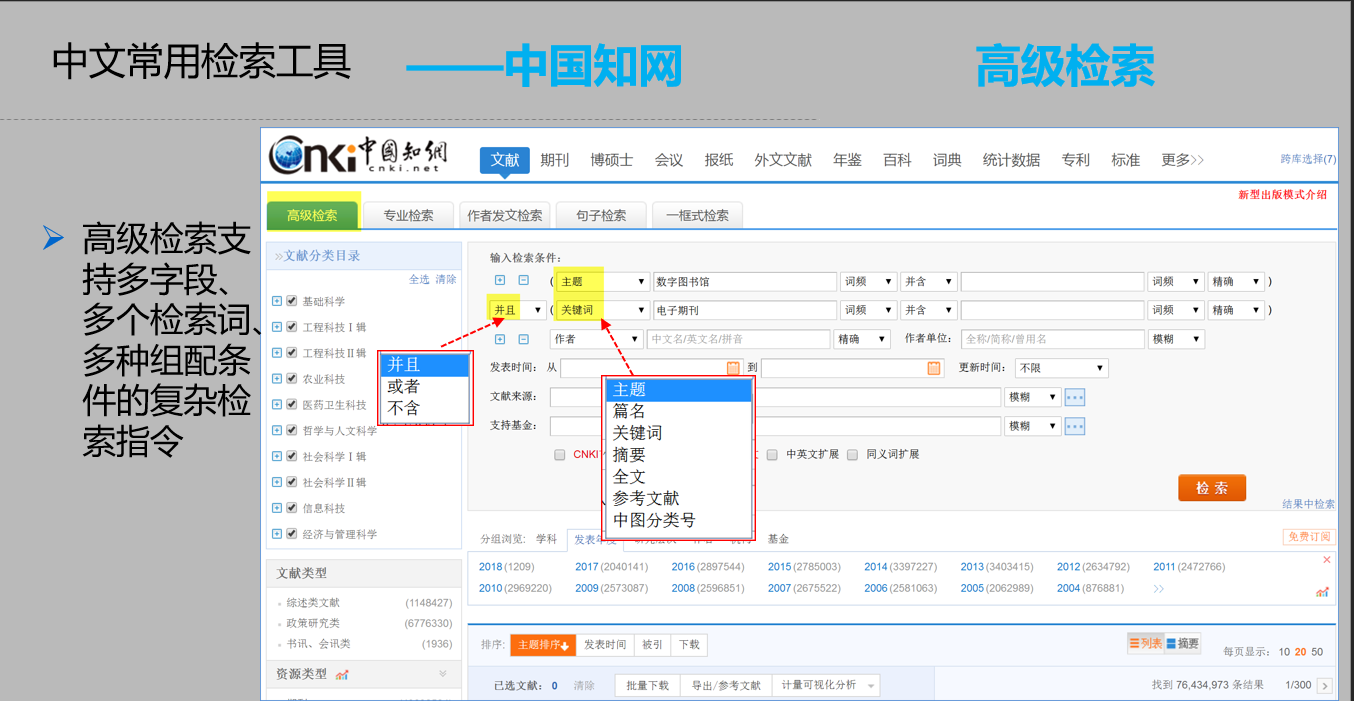This screenshot has height=701, width=1354.
Task: Open the 作者 field dropdown
Action: 596,339
